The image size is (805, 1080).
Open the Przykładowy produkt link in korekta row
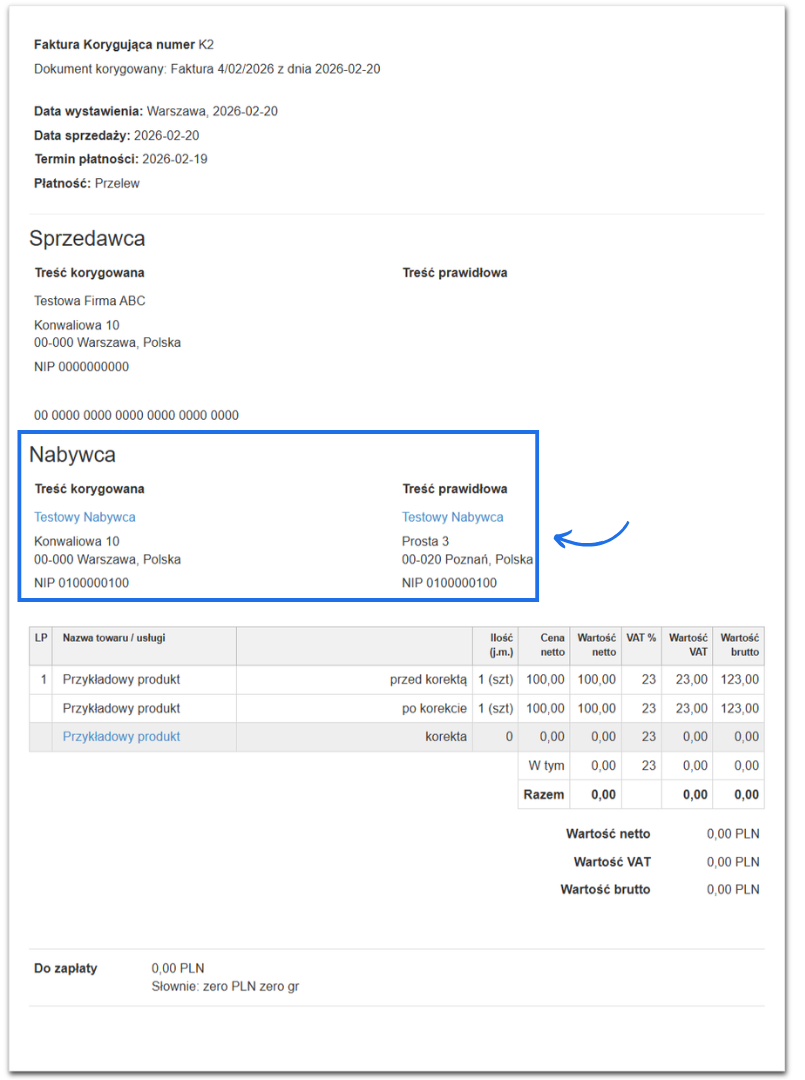click(121, 737)
